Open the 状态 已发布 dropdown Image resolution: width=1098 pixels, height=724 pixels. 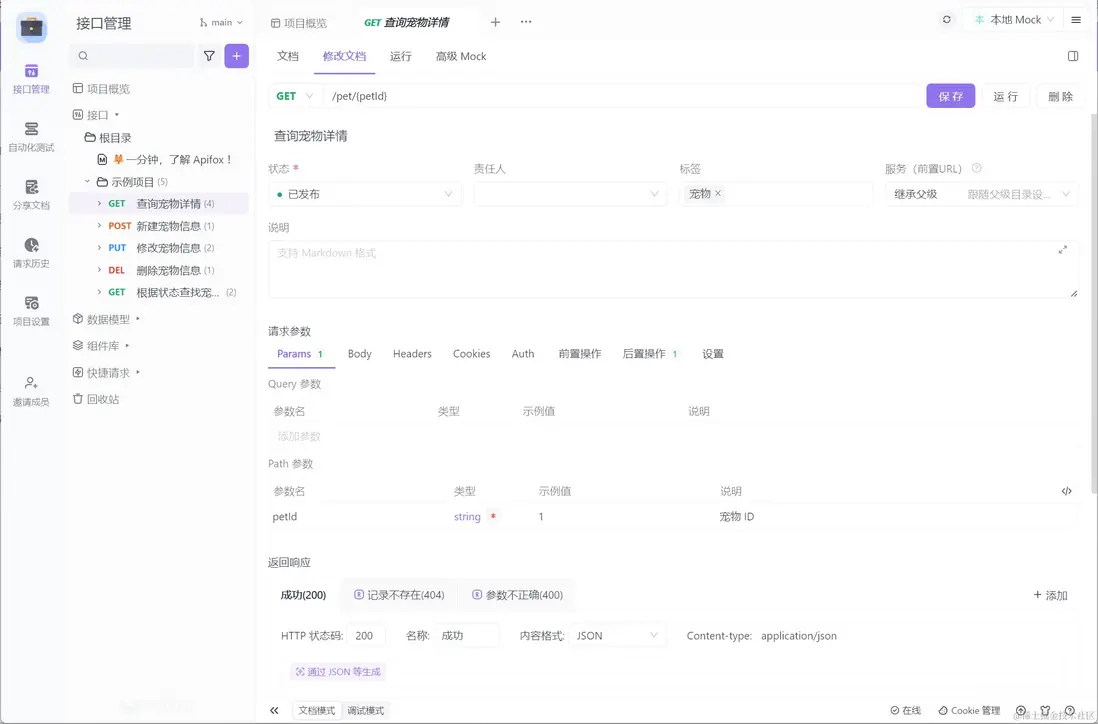[x=365, y=194]
